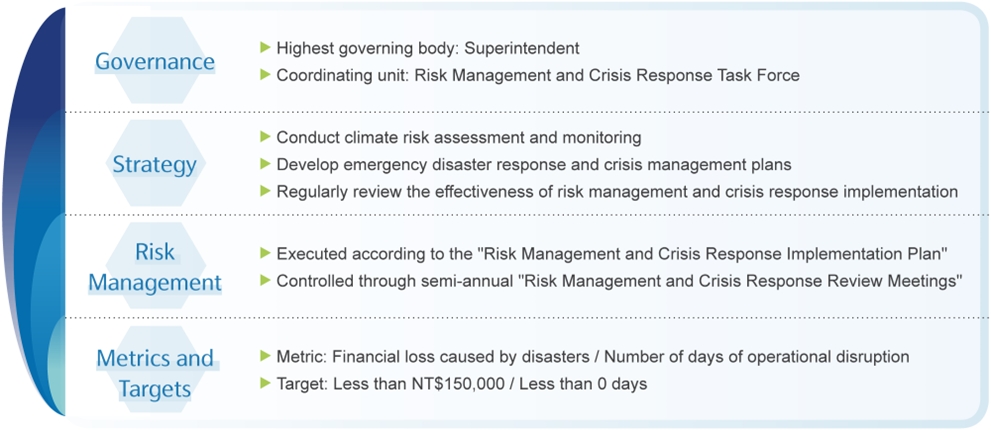The width and height of the screenshot is (991, 430).
Task: Click arrow bullet beside Target line
Action: (265, 383)
